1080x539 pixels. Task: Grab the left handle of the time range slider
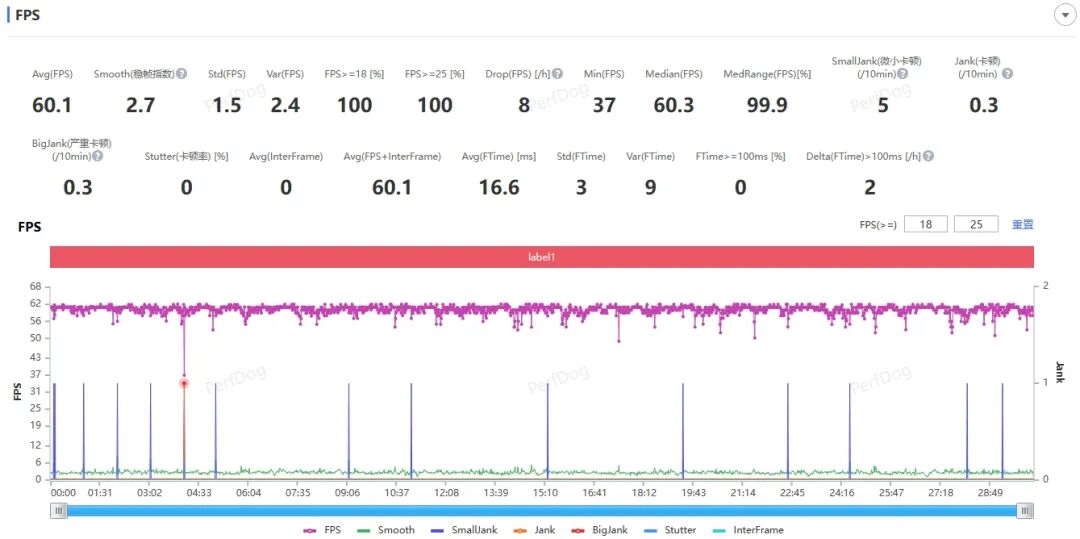click(59, 510)
